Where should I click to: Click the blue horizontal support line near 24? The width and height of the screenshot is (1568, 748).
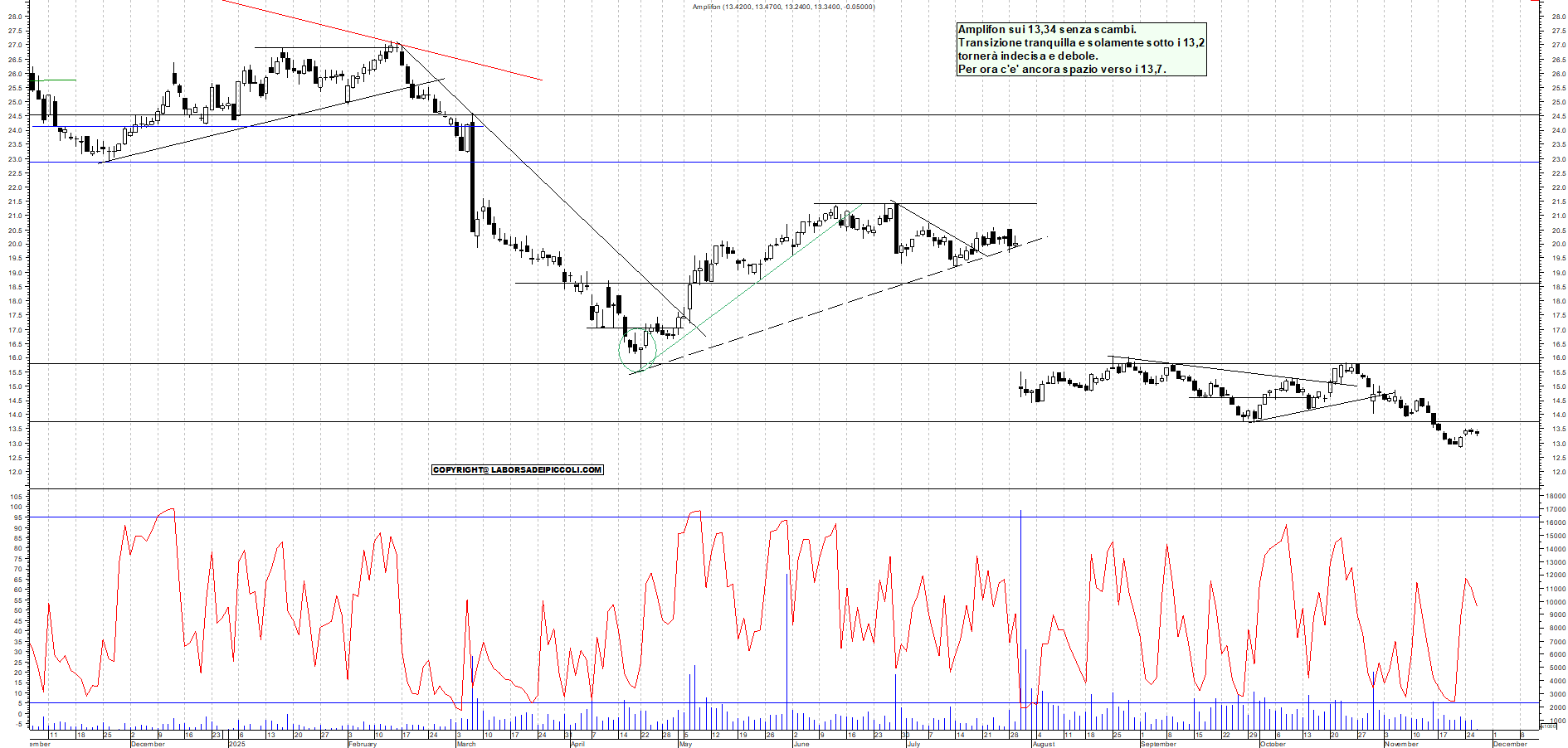(249, 126)
